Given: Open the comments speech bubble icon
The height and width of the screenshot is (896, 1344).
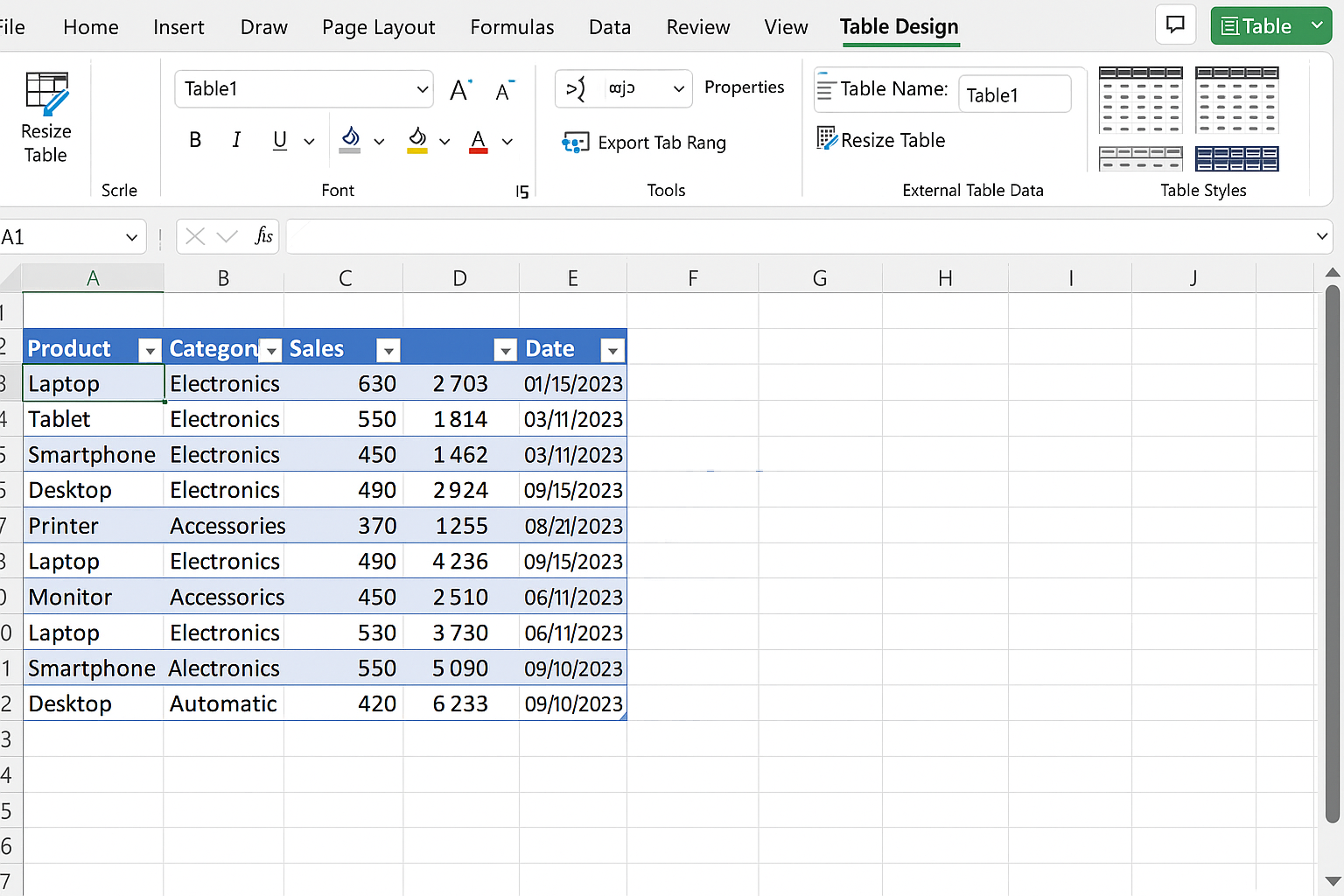Looking at the screenshot, I should click(x=1175, y=24).
